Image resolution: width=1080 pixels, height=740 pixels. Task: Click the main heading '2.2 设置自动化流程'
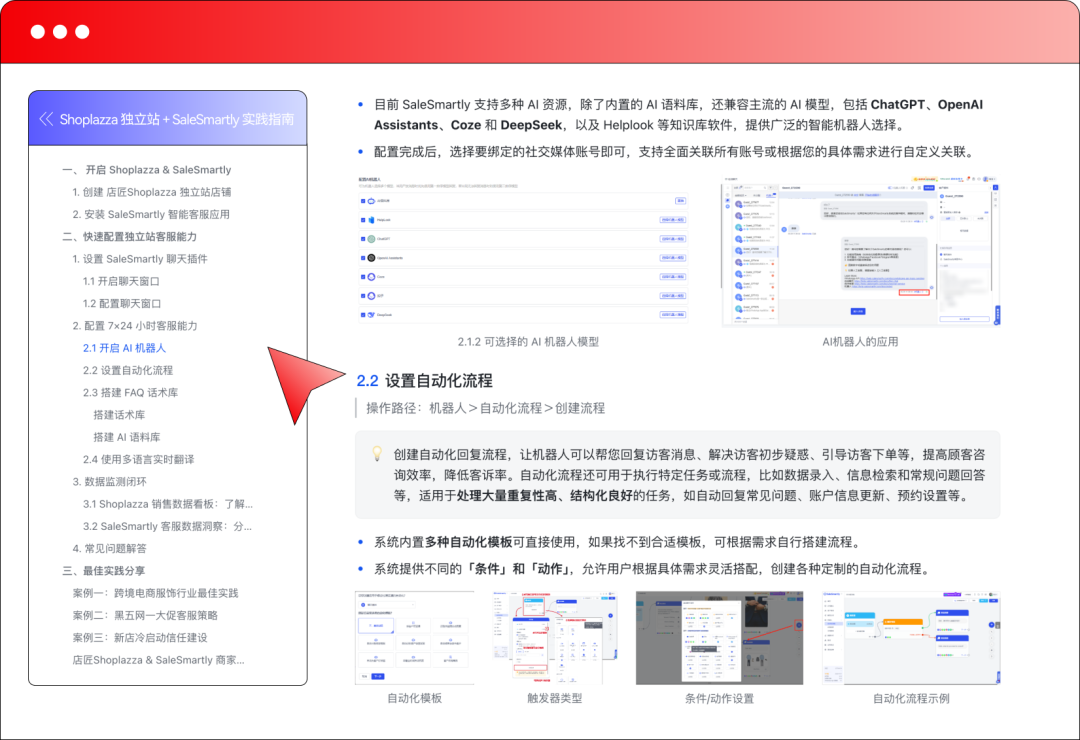(424, 380)
